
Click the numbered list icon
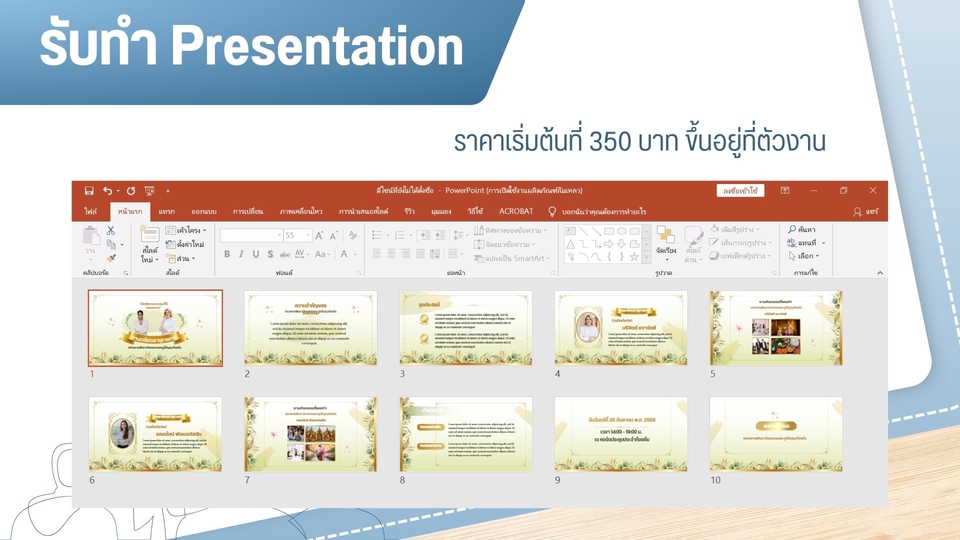click(x=400, y=235)
